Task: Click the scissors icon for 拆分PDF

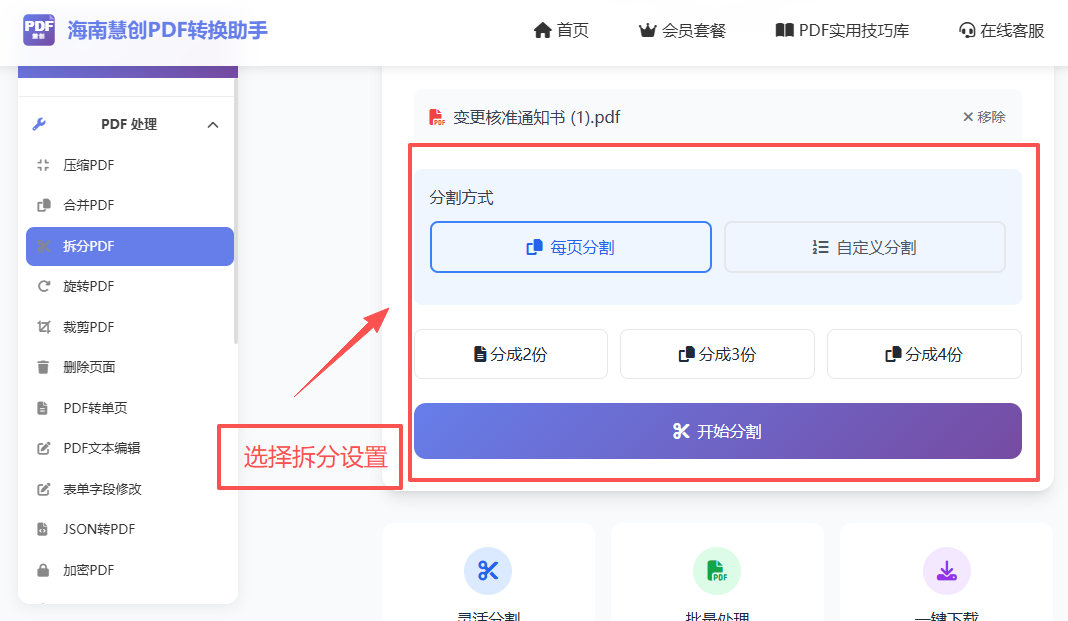Action: tap(44, 246)
